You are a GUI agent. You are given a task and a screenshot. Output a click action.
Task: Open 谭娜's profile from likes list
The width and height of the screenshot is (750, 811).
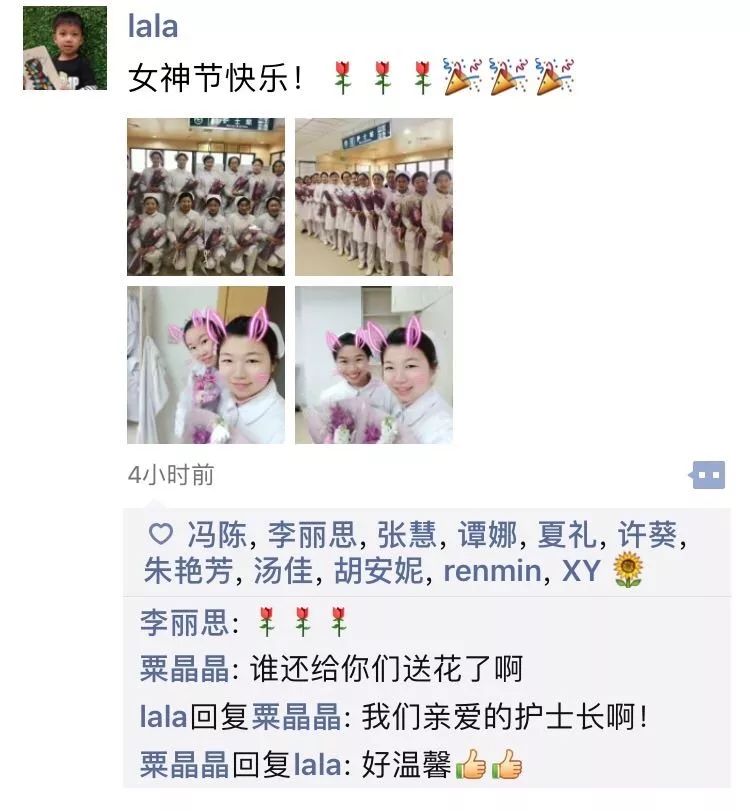[x=487, y=534]
